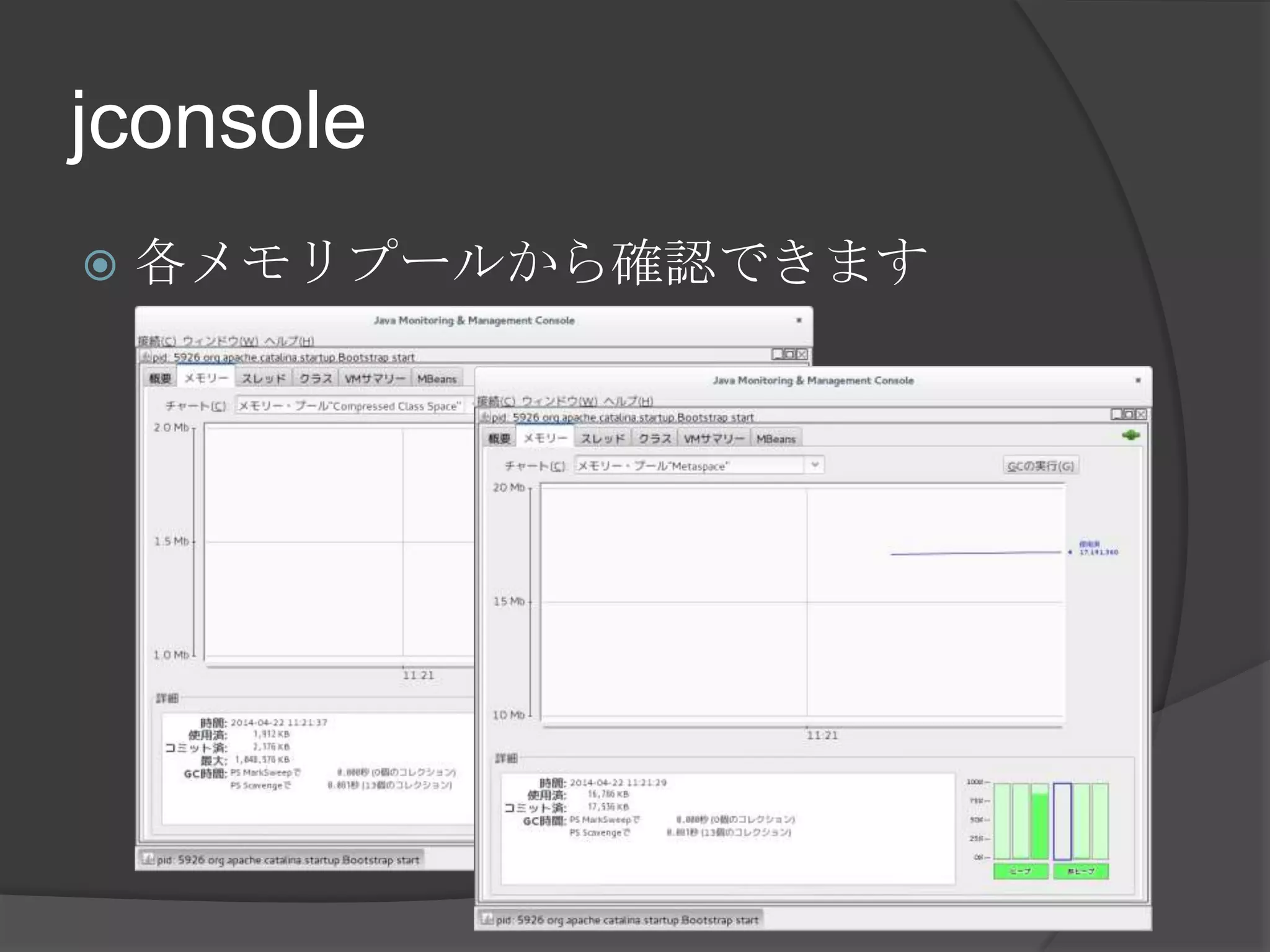Open the Metaspace memory pool combo box
Viewport: 1270px width, 952px height.
coord(699,465)
